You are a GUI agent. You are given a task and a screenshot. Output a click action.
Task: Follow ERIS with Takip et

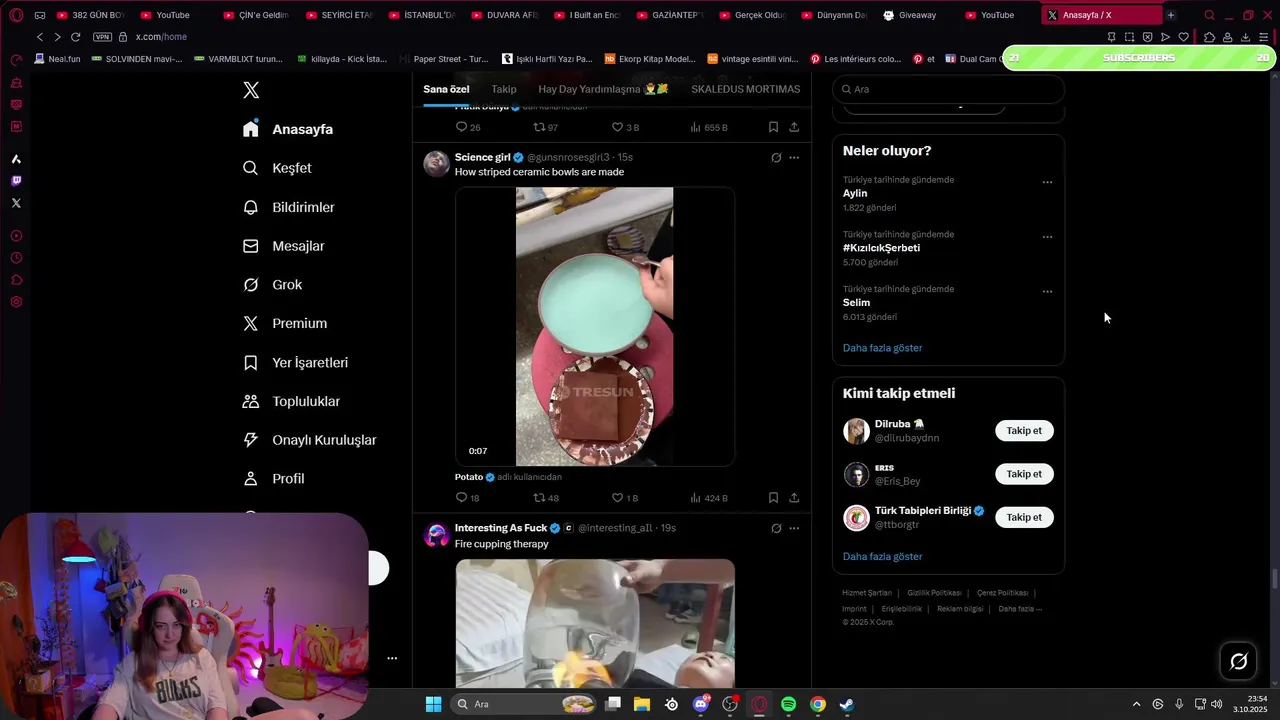pos(1024,474)
